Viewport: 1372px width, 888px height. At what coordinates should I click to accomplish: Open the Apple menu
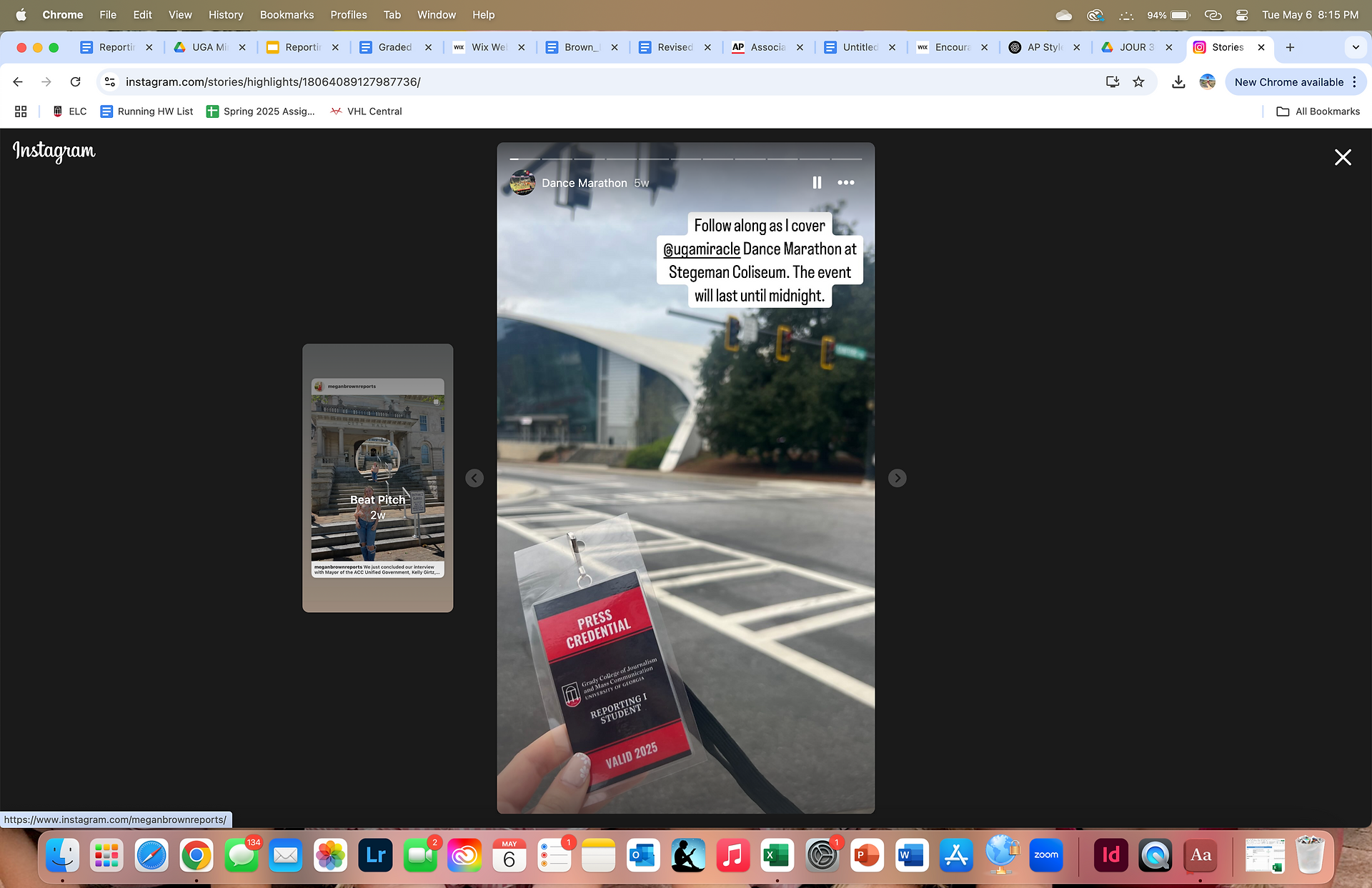21,15
